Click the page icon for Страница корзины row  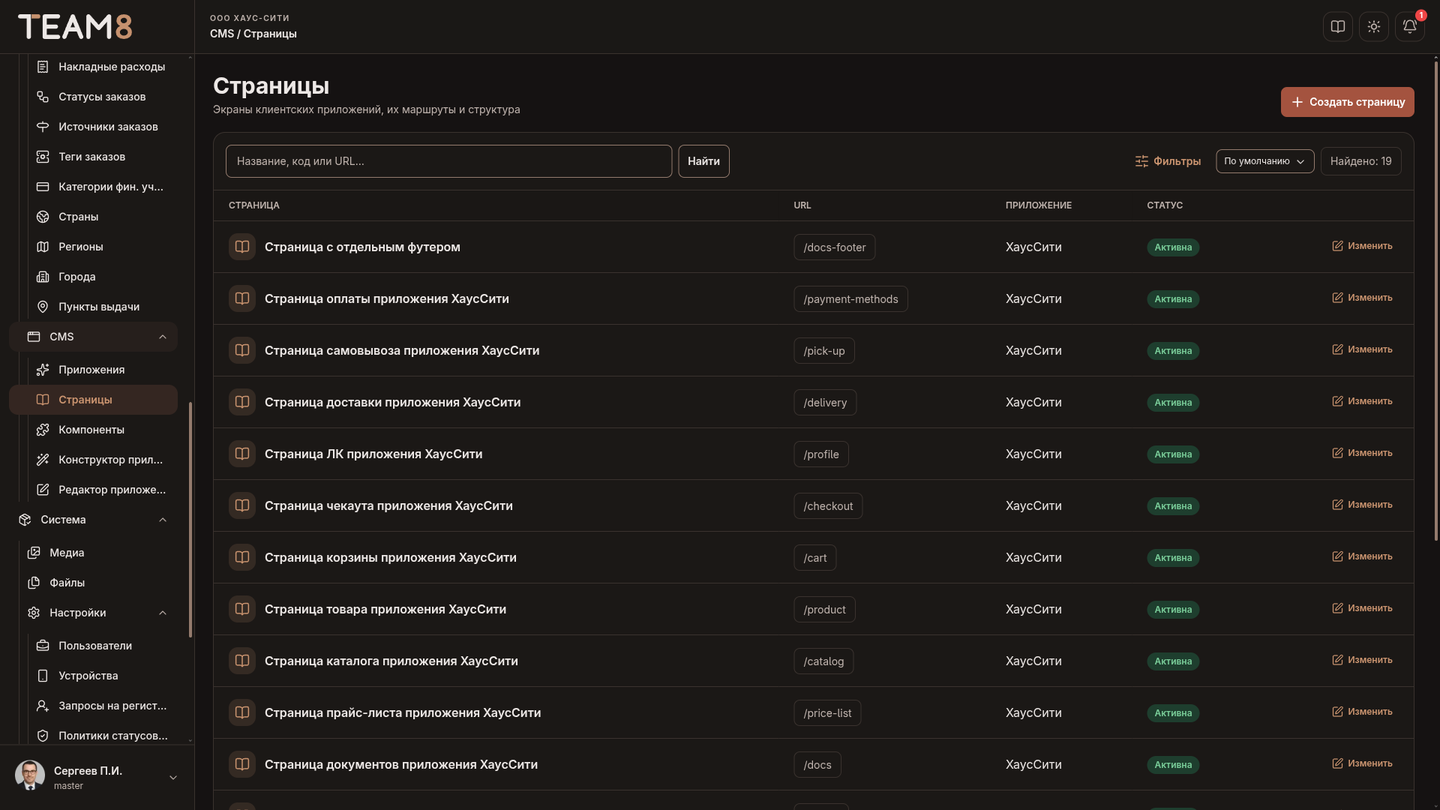tap(242, 558)
